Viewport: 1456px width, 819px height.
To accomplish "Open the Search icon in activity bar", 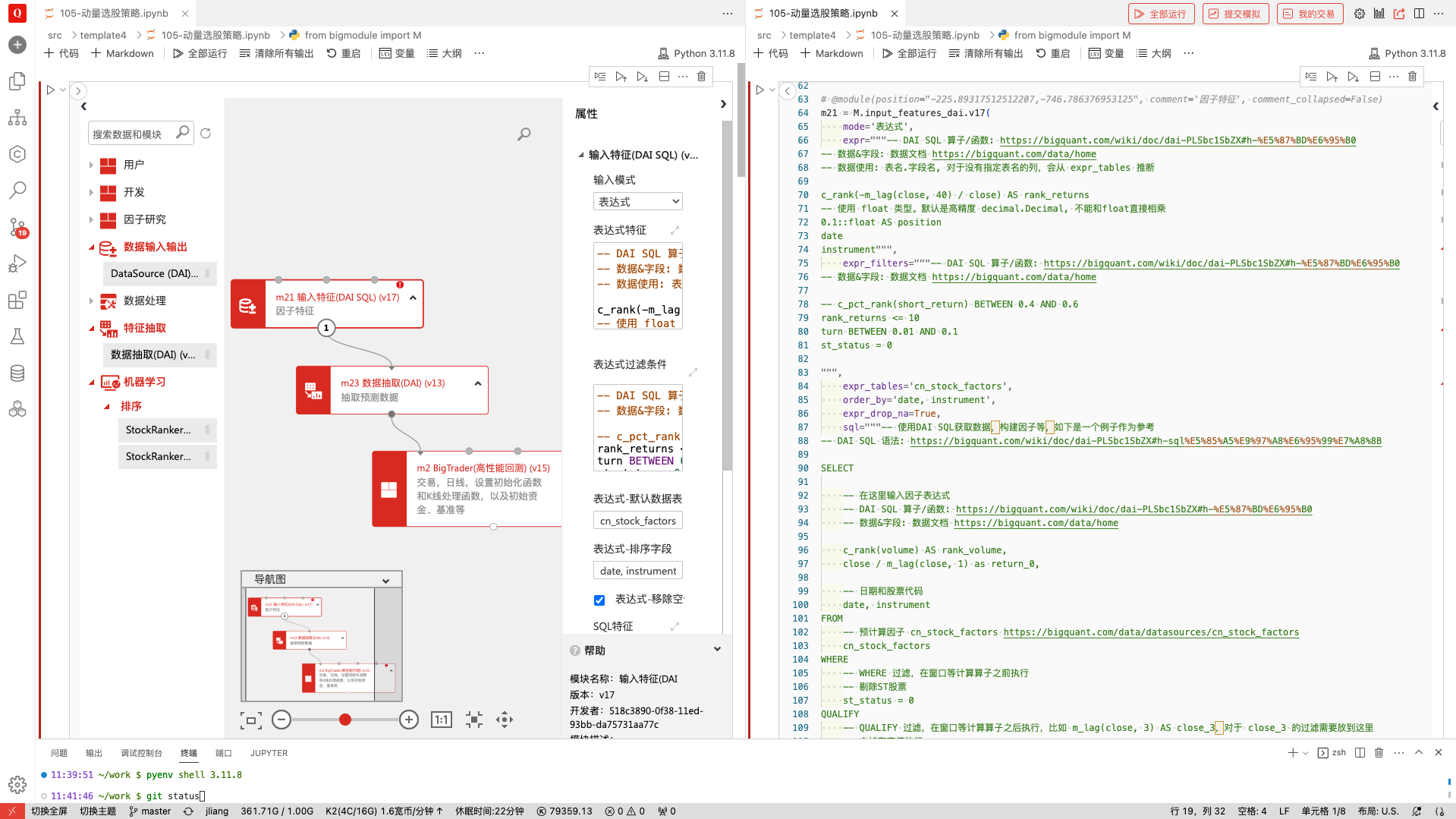I will pyautogui.click(x=17, y=190).
